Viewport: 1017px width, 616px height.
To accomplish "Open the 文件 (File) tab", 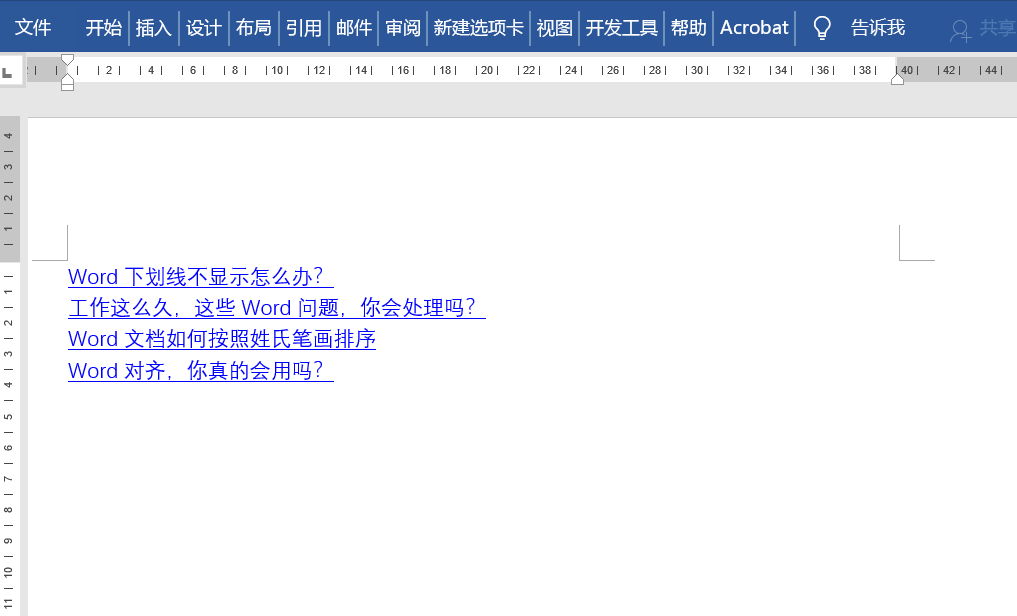I will coord(32,28).
